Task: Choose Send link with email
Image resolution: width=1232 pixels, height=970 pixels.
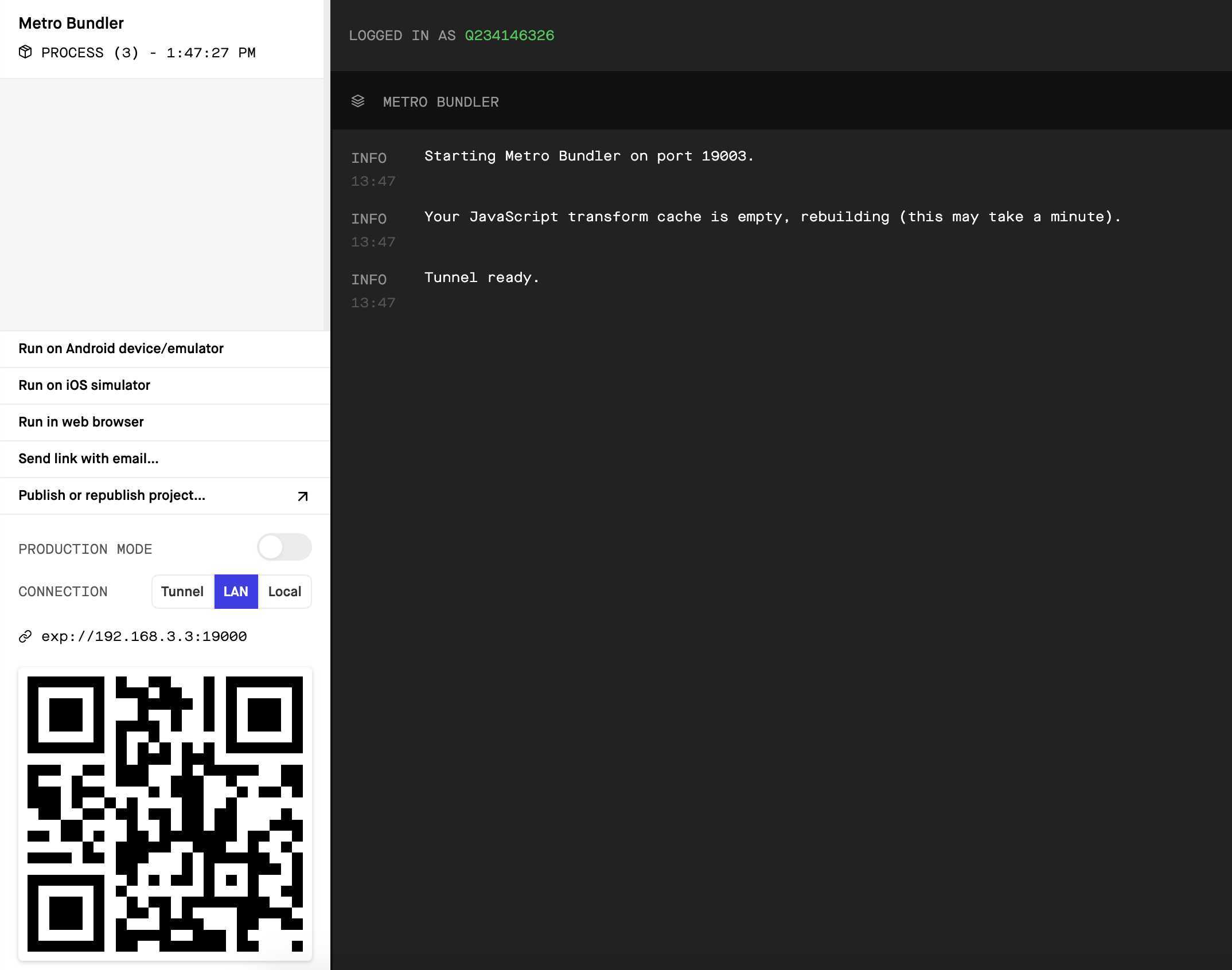Action: coord(88,459)
